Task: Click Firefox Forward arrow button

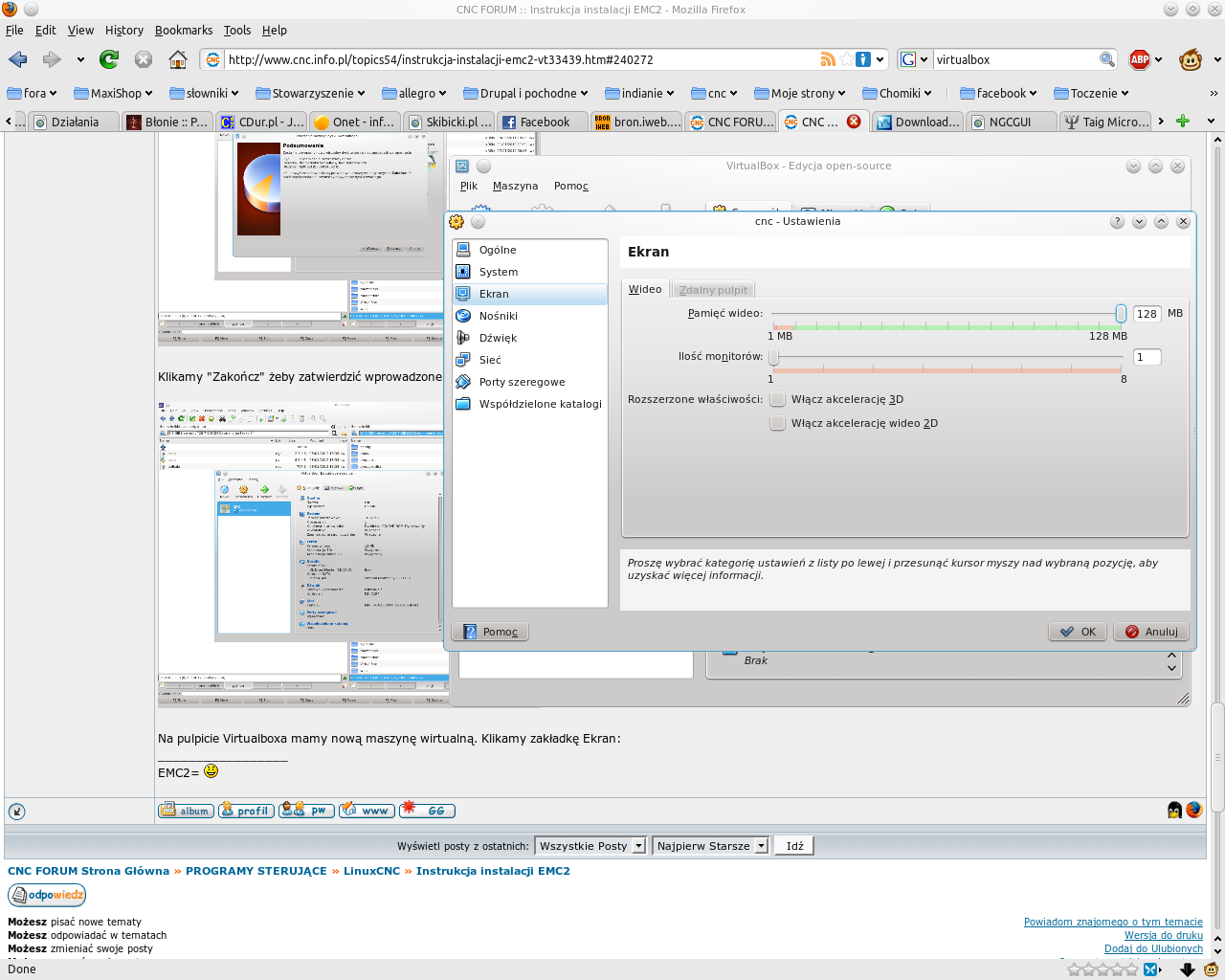Action: point(52,59)
